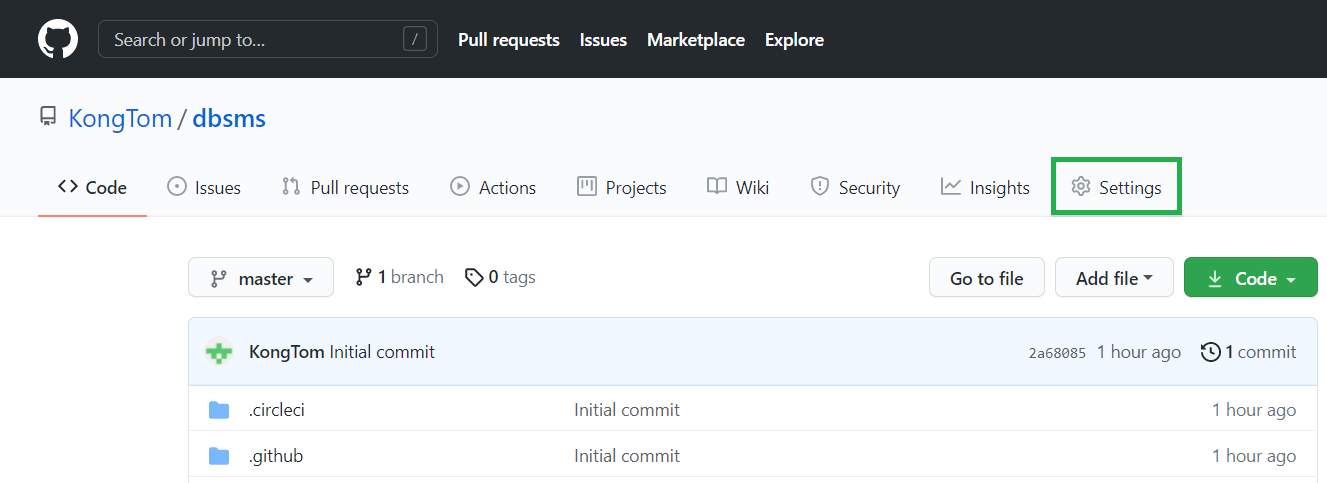Click the GitHub Octocat logo

click(x=58, y=39)
